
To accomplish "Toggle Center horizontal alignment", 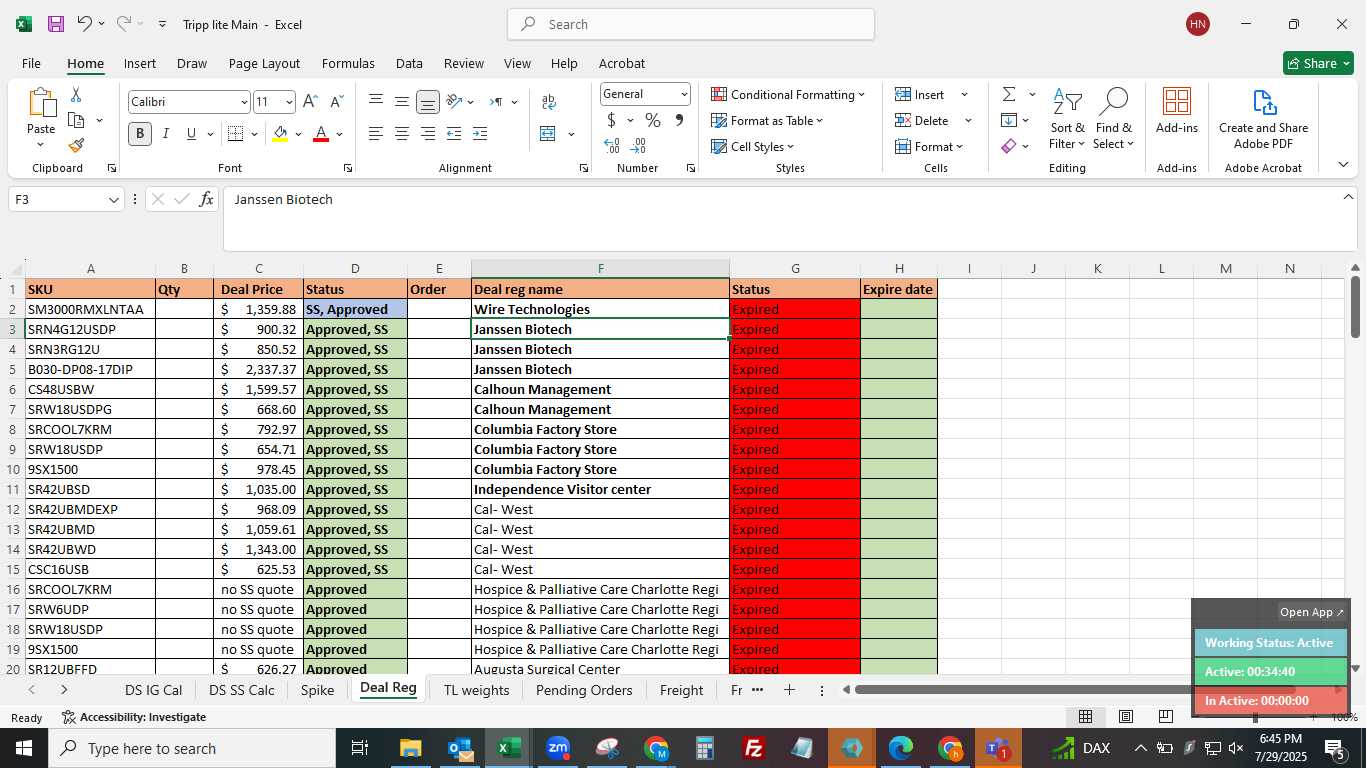I will pyautogui.click(x=402, y=134).
